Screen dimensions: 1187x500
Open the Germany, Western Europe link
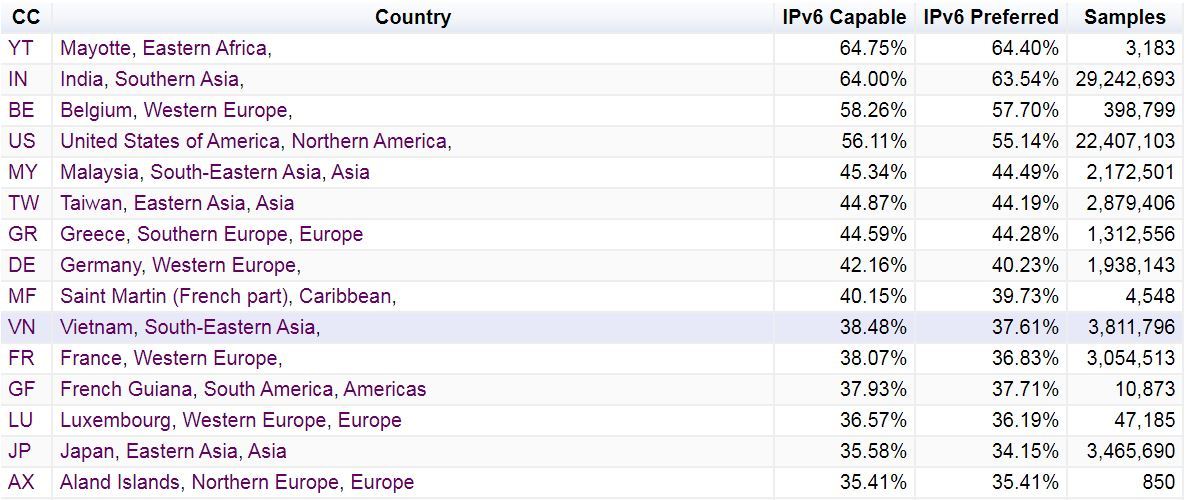[x=180, y=265]
